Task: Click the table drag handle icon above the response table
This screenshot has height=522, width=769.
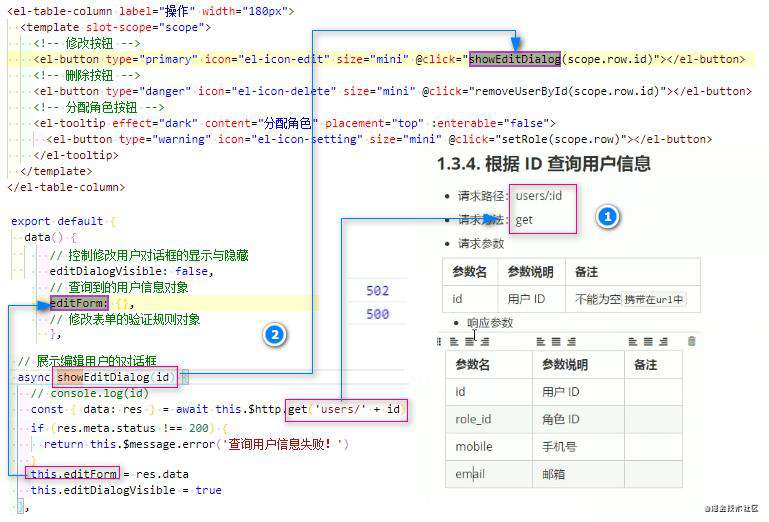Action: point(438,341)
